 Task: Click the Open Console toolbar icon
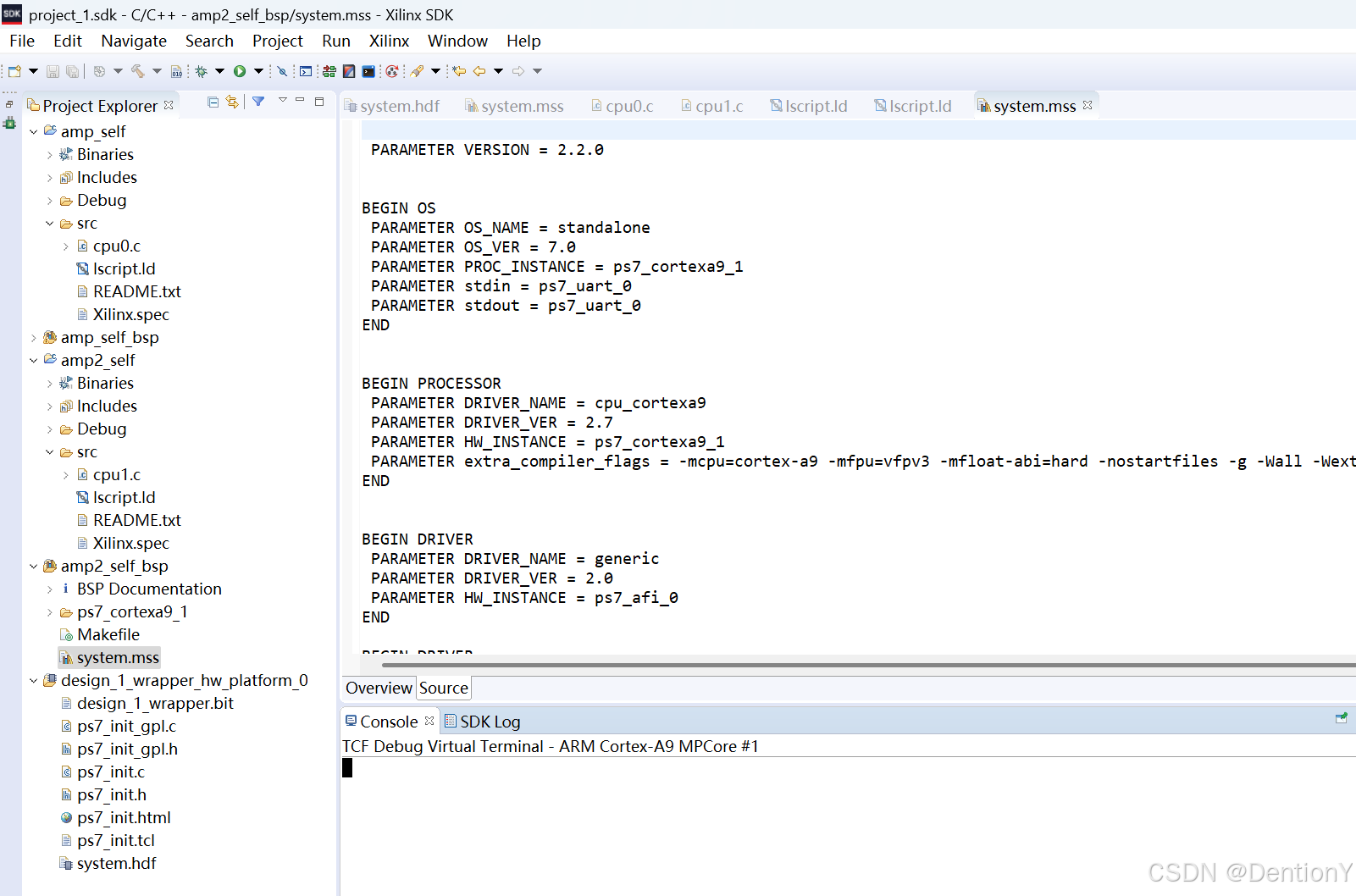[306, 71]
